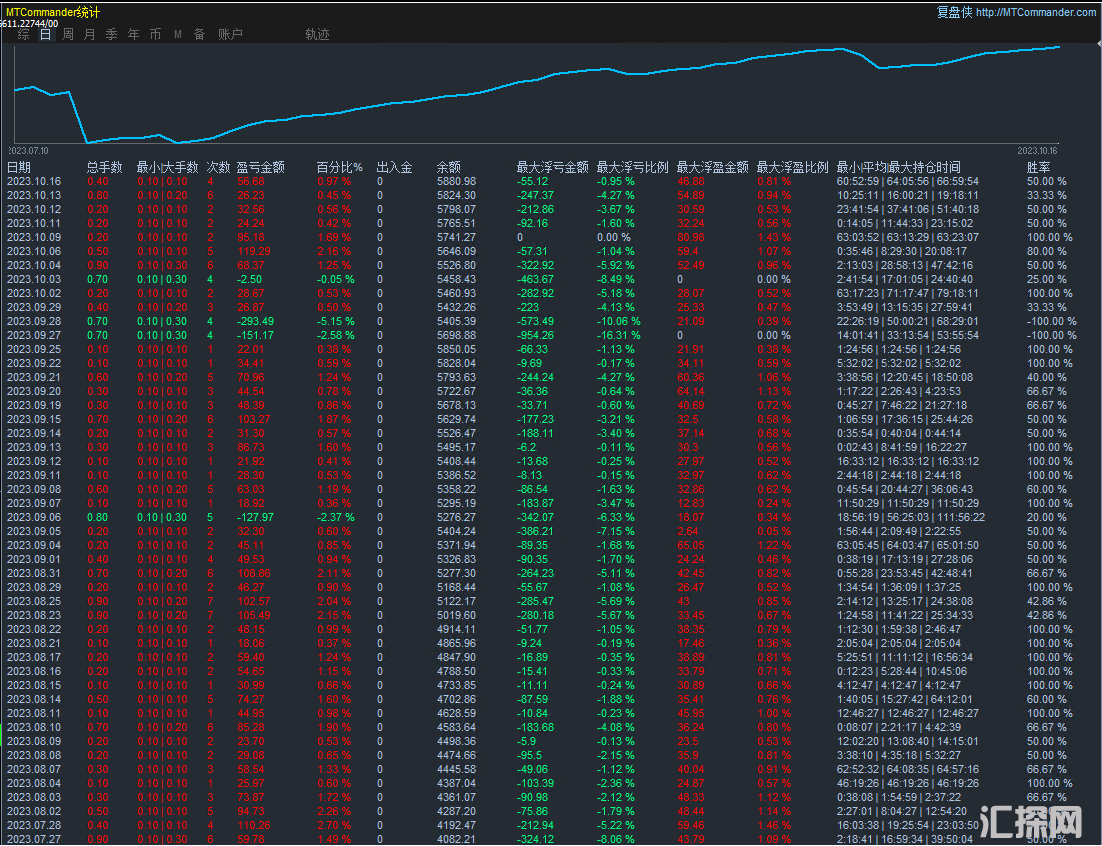Click the -151.17 loss amount cell

(x=256, y=335)
